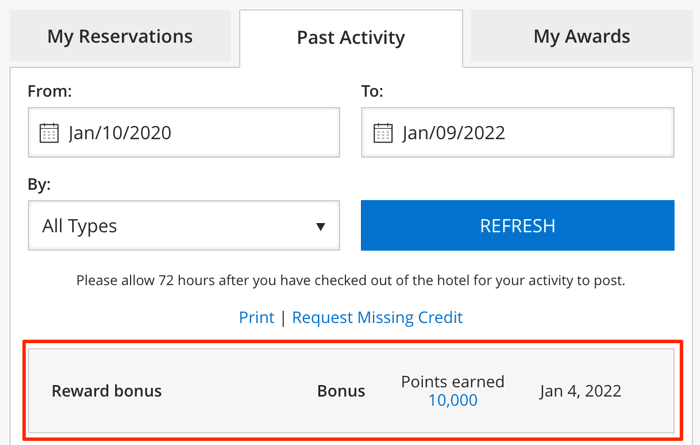
Task: Select the Past Activity tab
Action: click(x=351, y=38)
